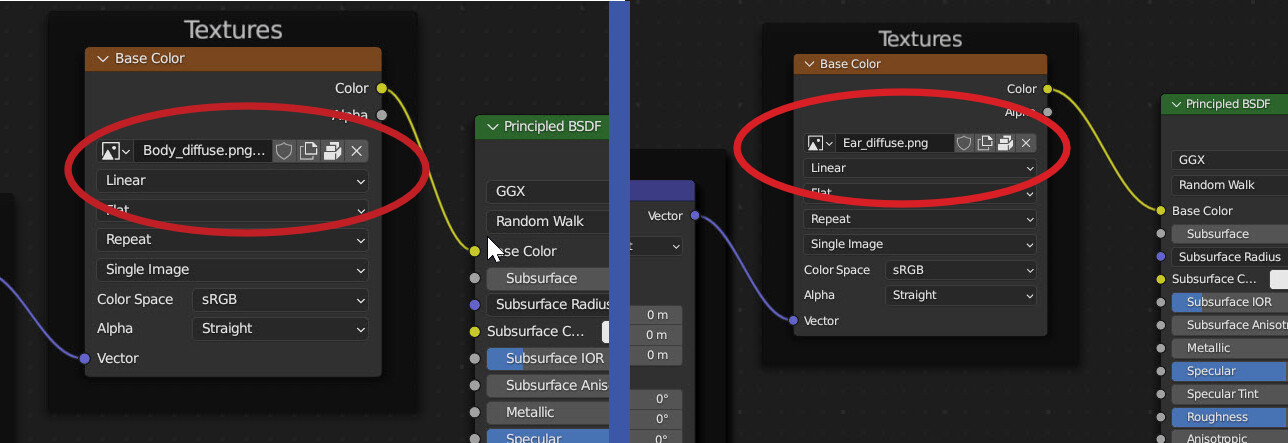Click Subsurface Color socket on right BSDF
This screenshot has height=443, width=1288.
(x=1161, y=279)
